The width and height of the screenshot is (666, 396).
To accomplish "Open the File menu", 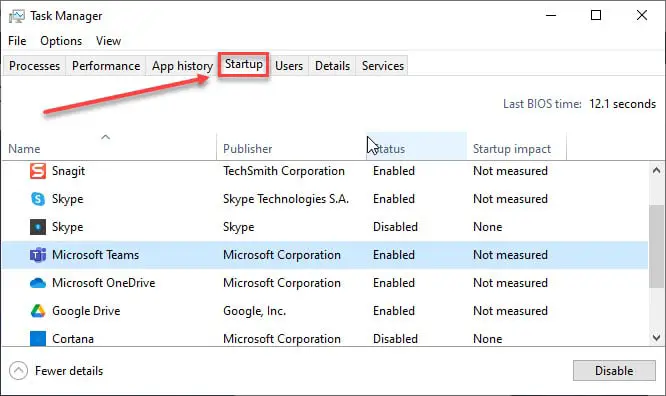I will coord(17,41).
